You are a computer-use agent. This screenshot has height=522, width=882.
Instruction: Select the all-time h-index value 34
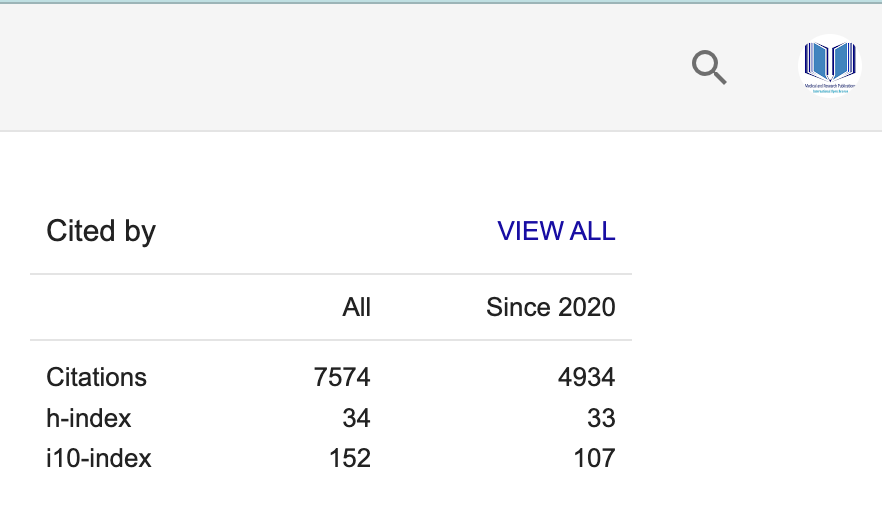(x=356, y=418)
